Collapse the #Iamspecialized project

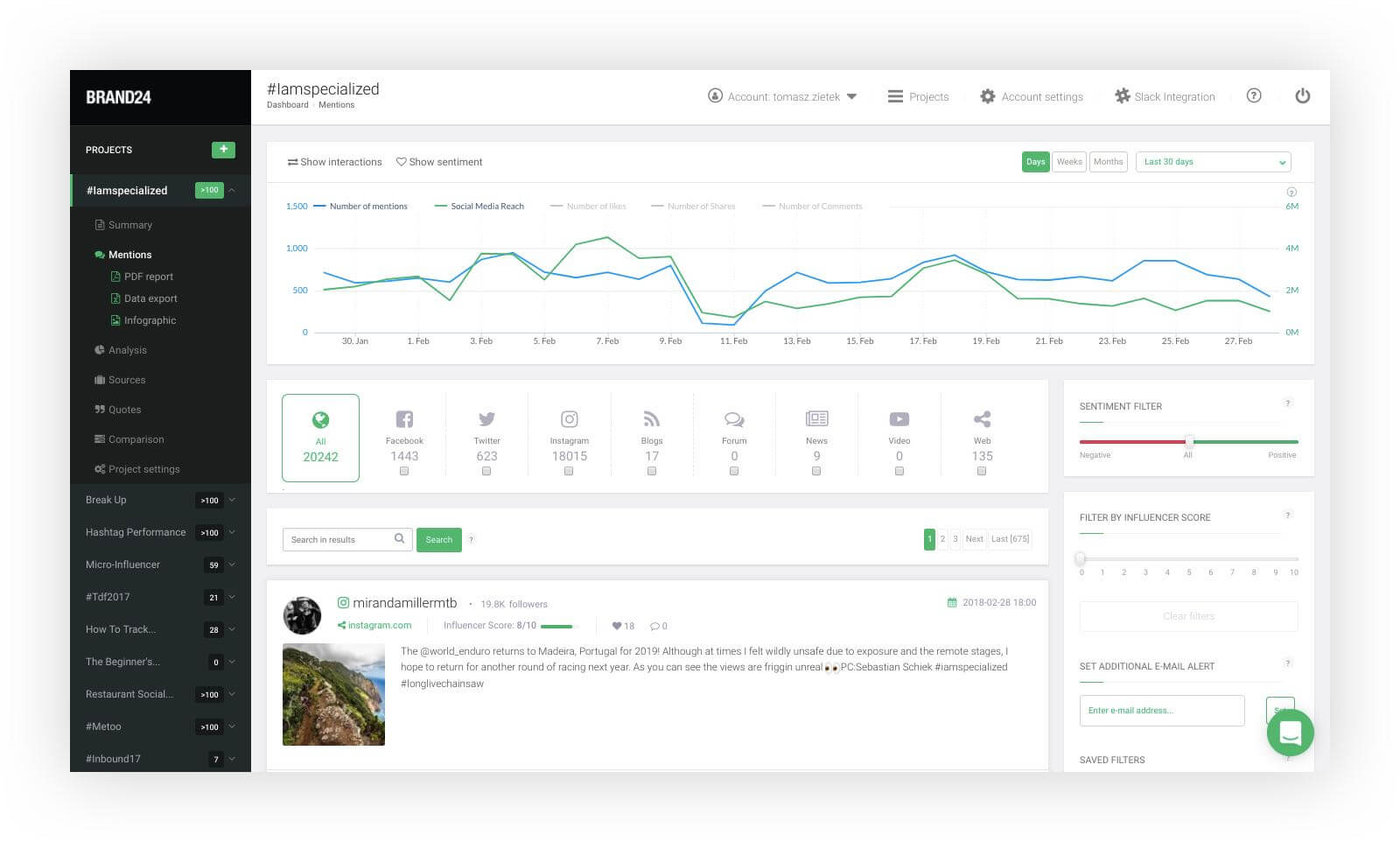coord(232,190)
